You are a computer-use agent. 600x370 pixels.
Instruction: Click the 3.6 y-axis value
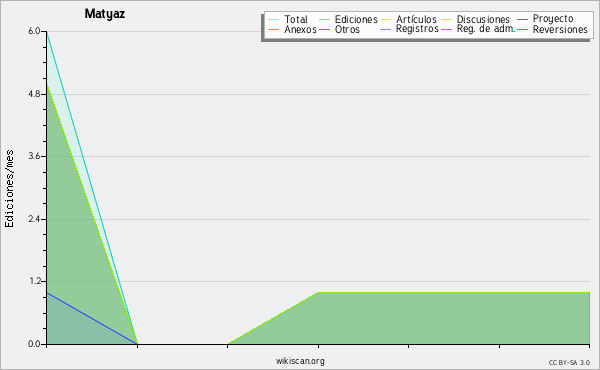(x=34, y=156)
